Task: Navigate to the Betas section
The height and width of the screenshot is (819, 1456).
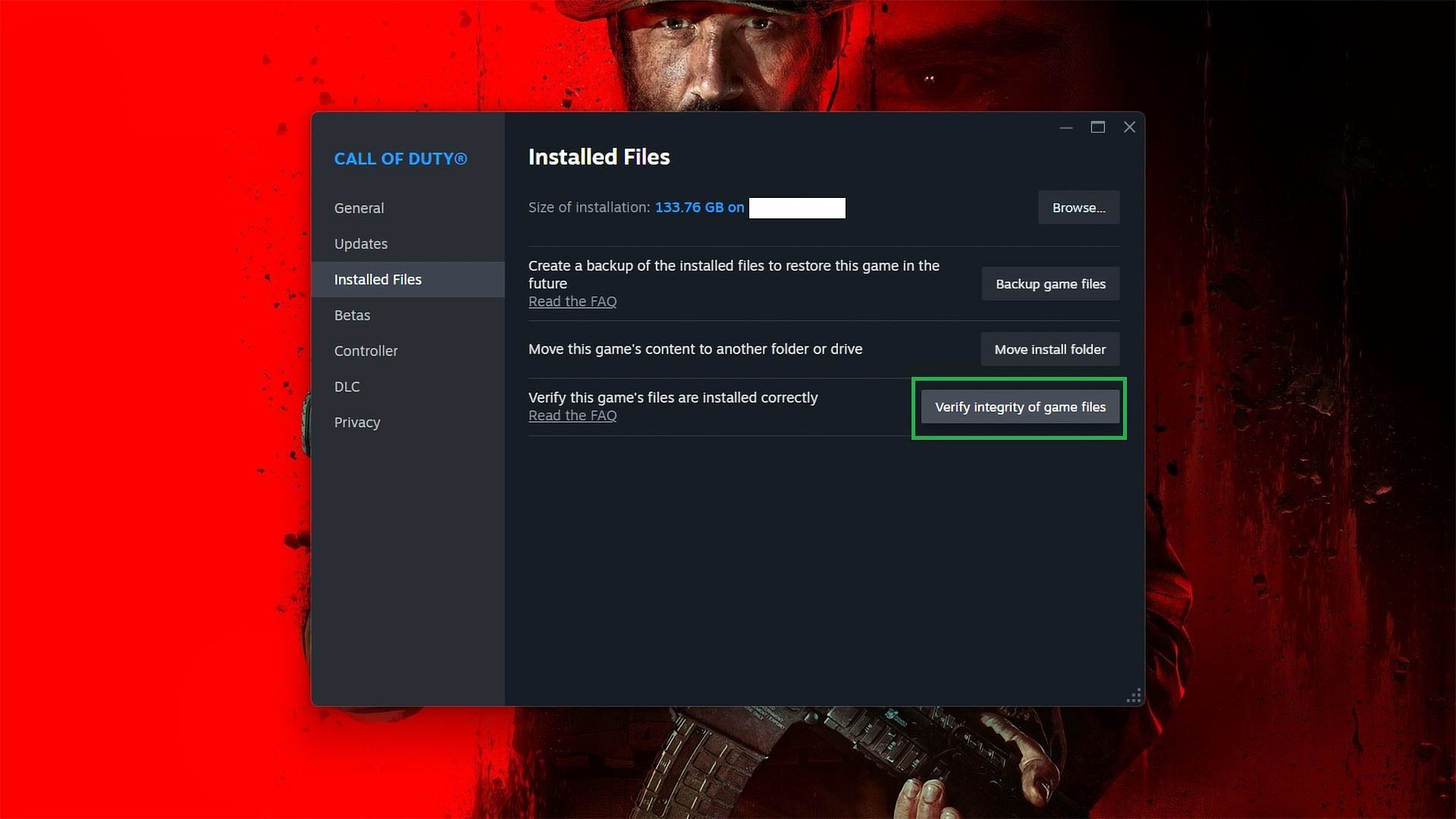Action: pyautogui.click(x=352, y=315)
